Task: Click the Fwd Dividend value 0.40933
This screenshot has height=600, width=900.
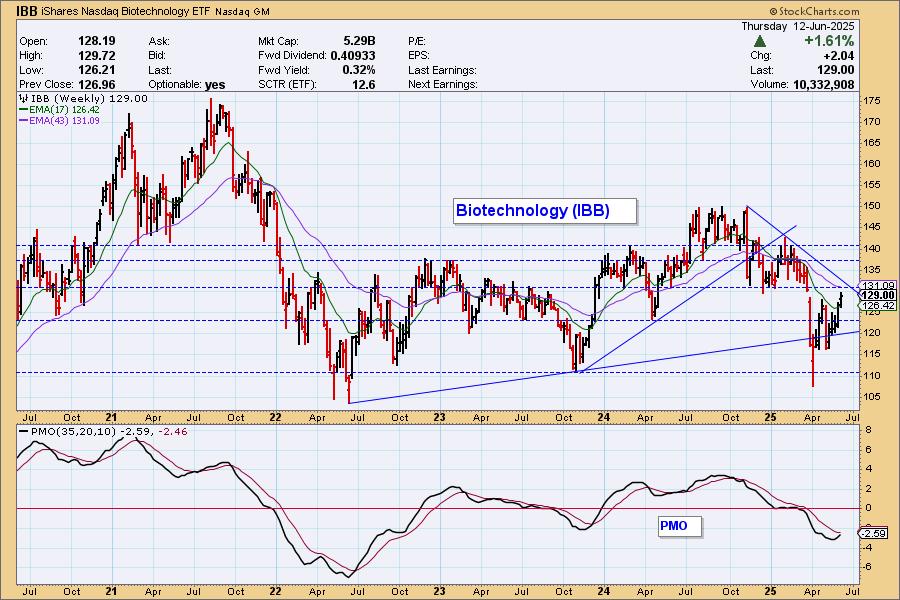Action: 353,55
